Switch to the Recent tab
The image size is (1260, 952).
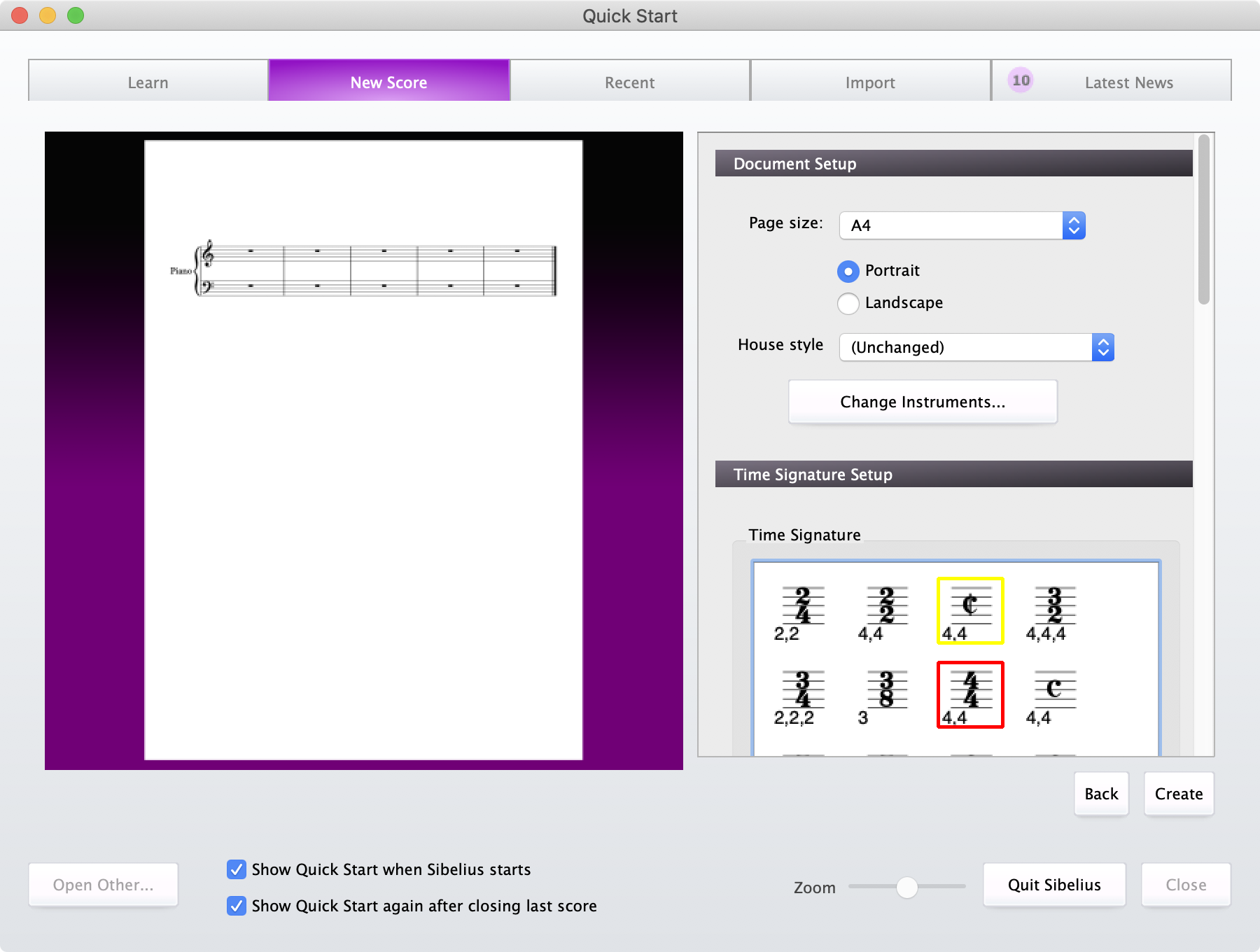[630, 81]
